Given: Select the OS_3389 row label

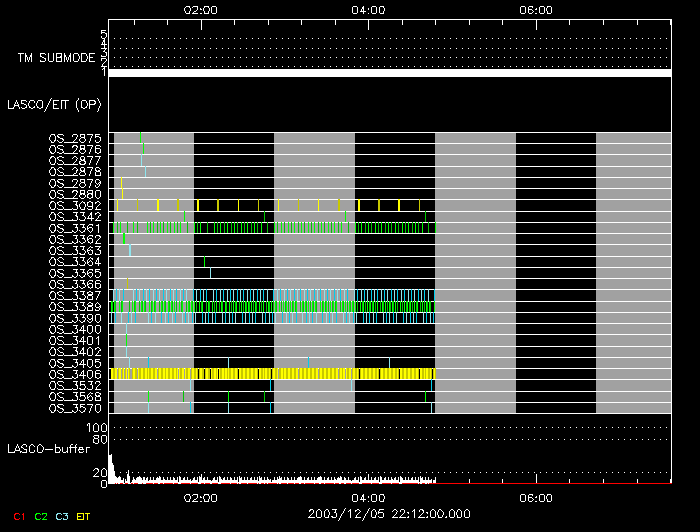Looking at the screenshot, I should [x=75, y=307].
